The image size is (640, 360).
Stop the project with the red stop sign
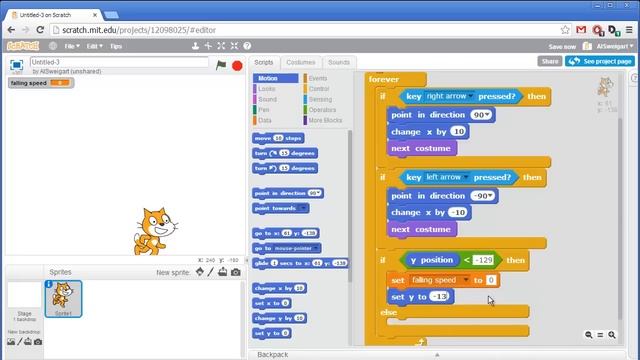pyautogui.click(x=237, y=66)
